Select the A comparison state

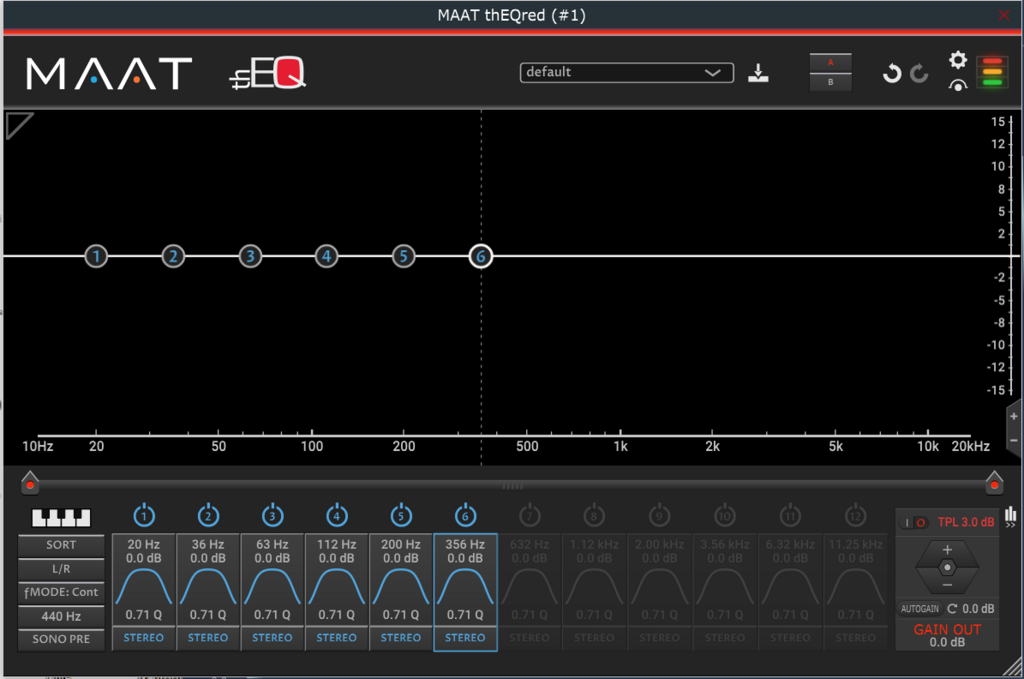830,63
